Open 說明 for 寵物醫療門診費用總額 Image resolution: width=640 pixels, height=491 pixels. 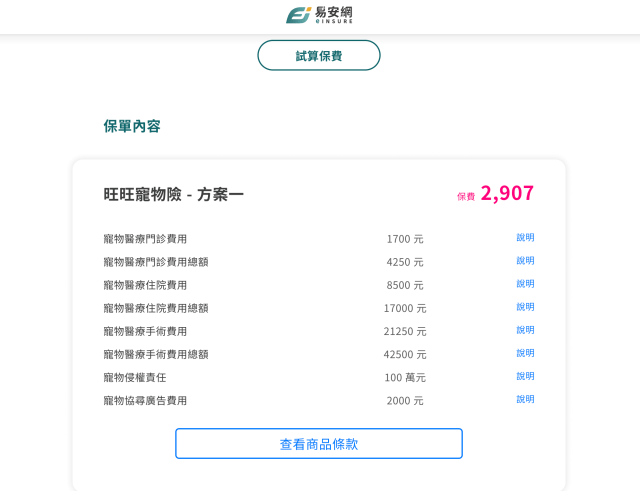coord(525,261)
